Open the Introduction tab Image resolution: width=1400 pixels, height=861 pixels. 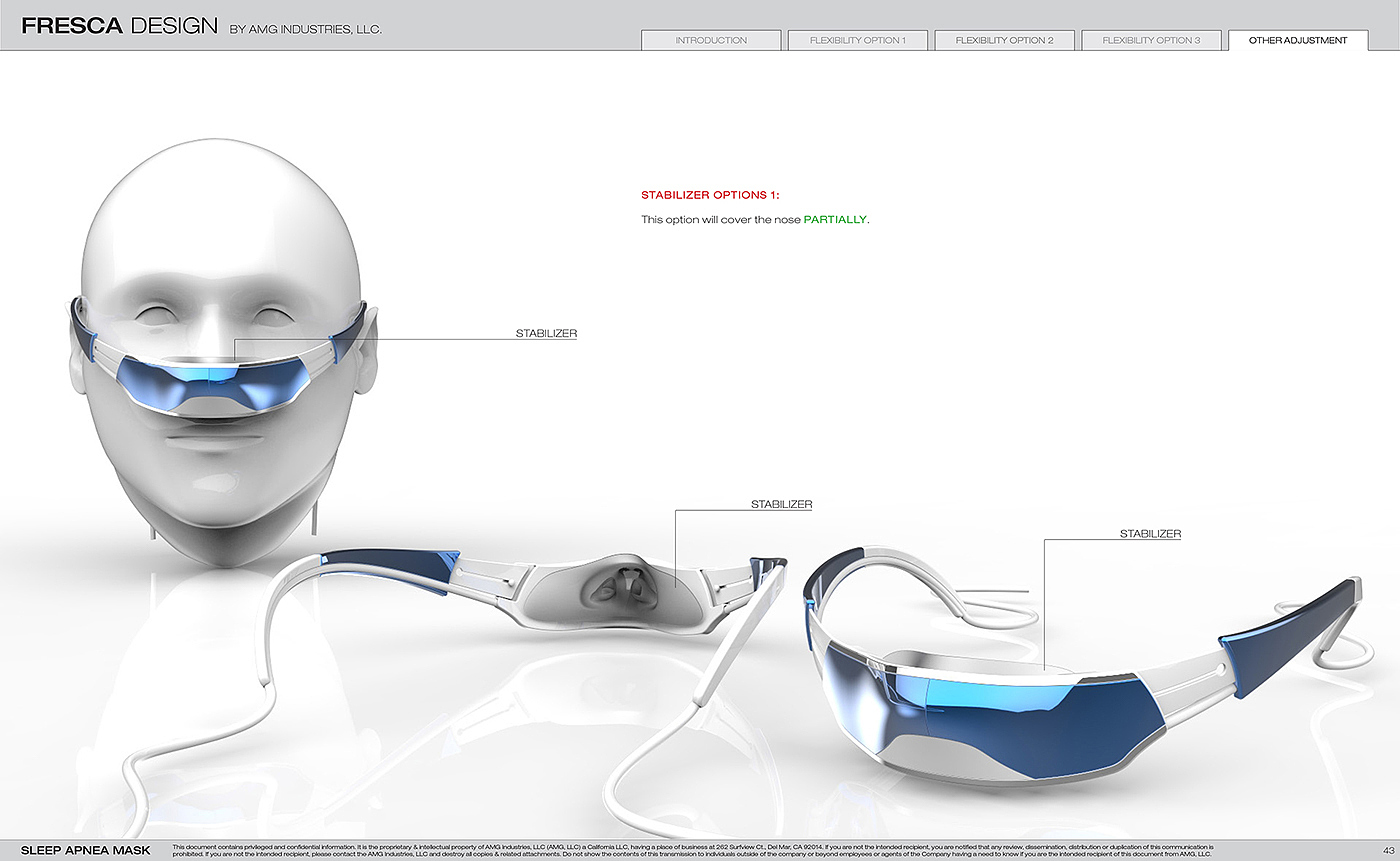pos(711,40)
